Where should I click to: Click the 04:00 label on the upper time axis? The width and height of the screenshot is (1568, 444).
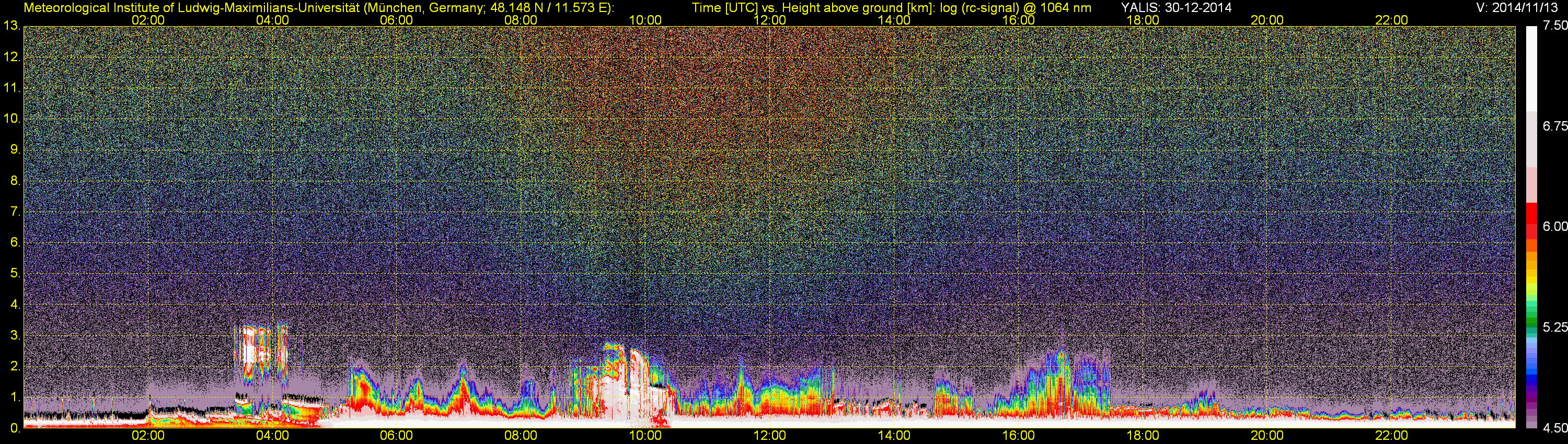[272, 20]
